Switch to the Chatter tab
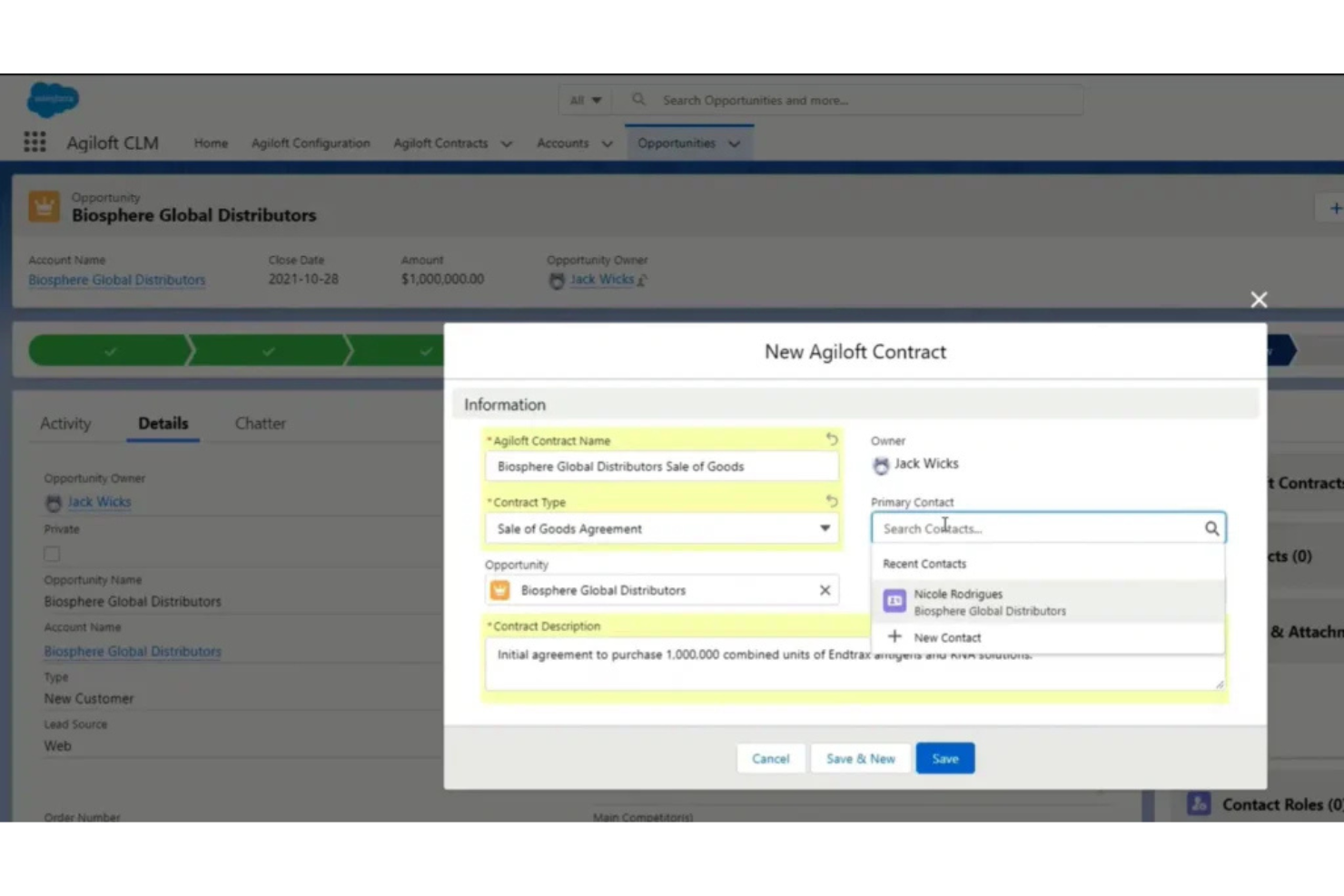The width and height of the screenshot is (1344, 896). pyautogui.click(x=260, y=422)
